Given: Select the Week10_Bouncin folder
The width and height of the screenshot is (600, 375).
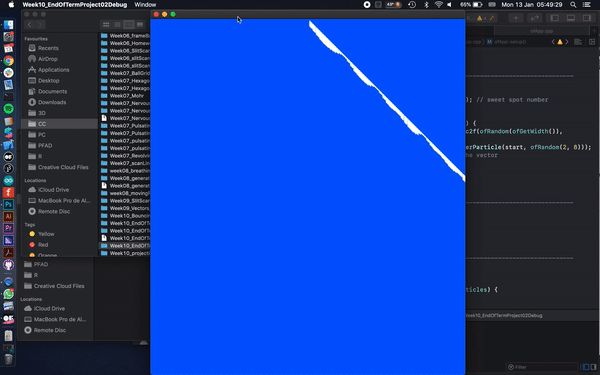Looking at the screenshot, I should click(125, 215).
